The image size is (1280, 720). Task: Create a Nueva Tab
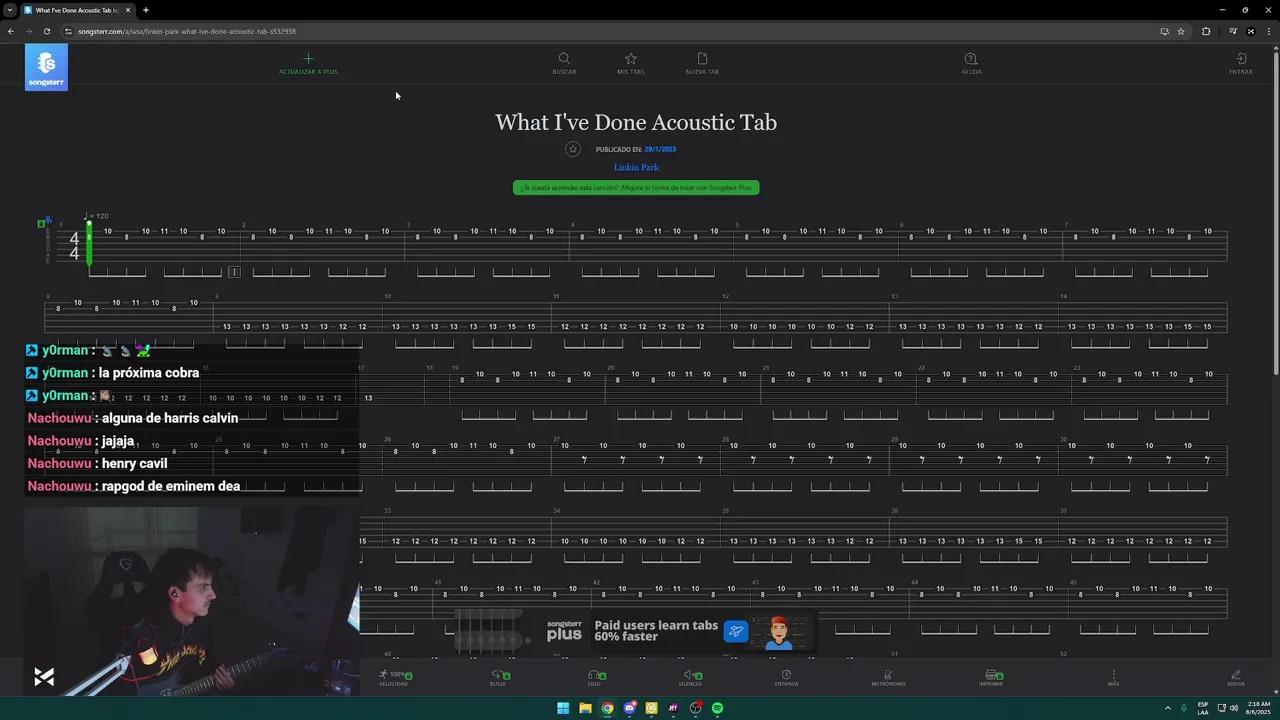point(702,63)
